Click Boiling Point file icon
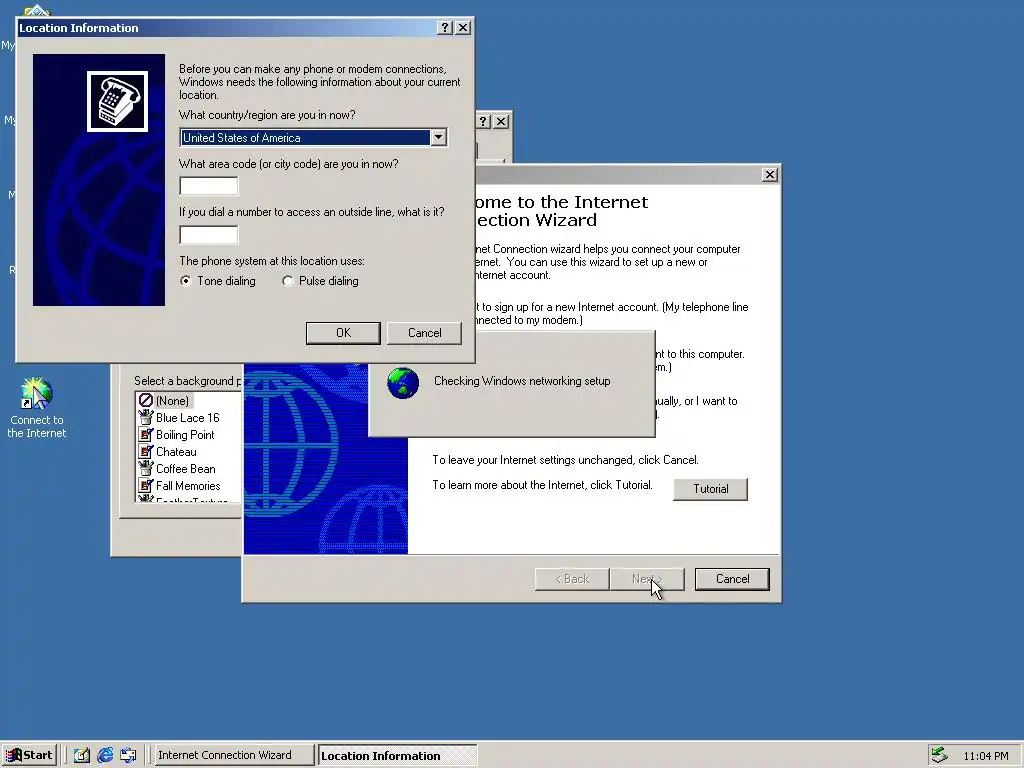 pos(146,434)
